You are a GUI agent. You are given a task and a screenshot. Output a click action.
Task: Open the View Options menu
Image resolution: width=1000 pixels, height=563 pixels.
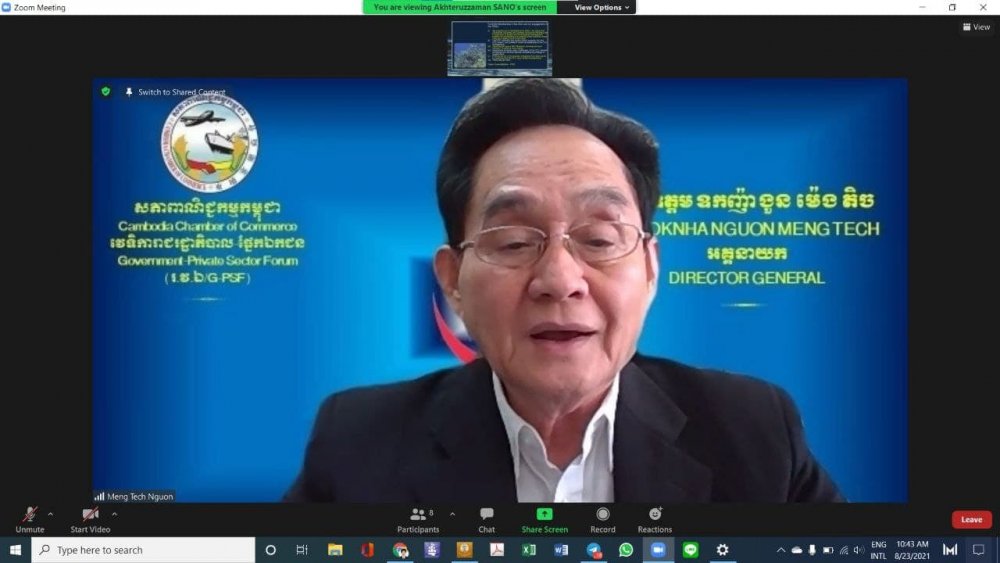click(602, 7)
